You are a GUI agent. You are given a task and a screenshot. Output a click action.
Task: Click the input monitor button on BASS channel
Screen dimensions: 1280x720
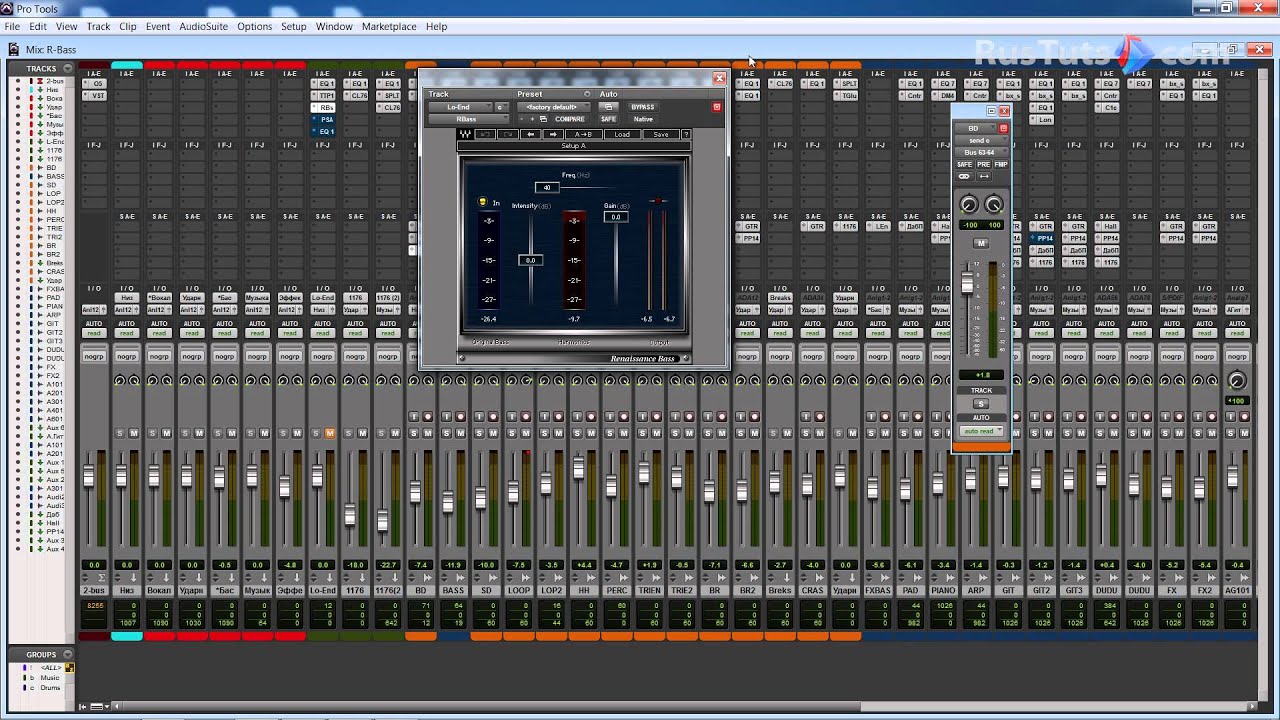447,416
